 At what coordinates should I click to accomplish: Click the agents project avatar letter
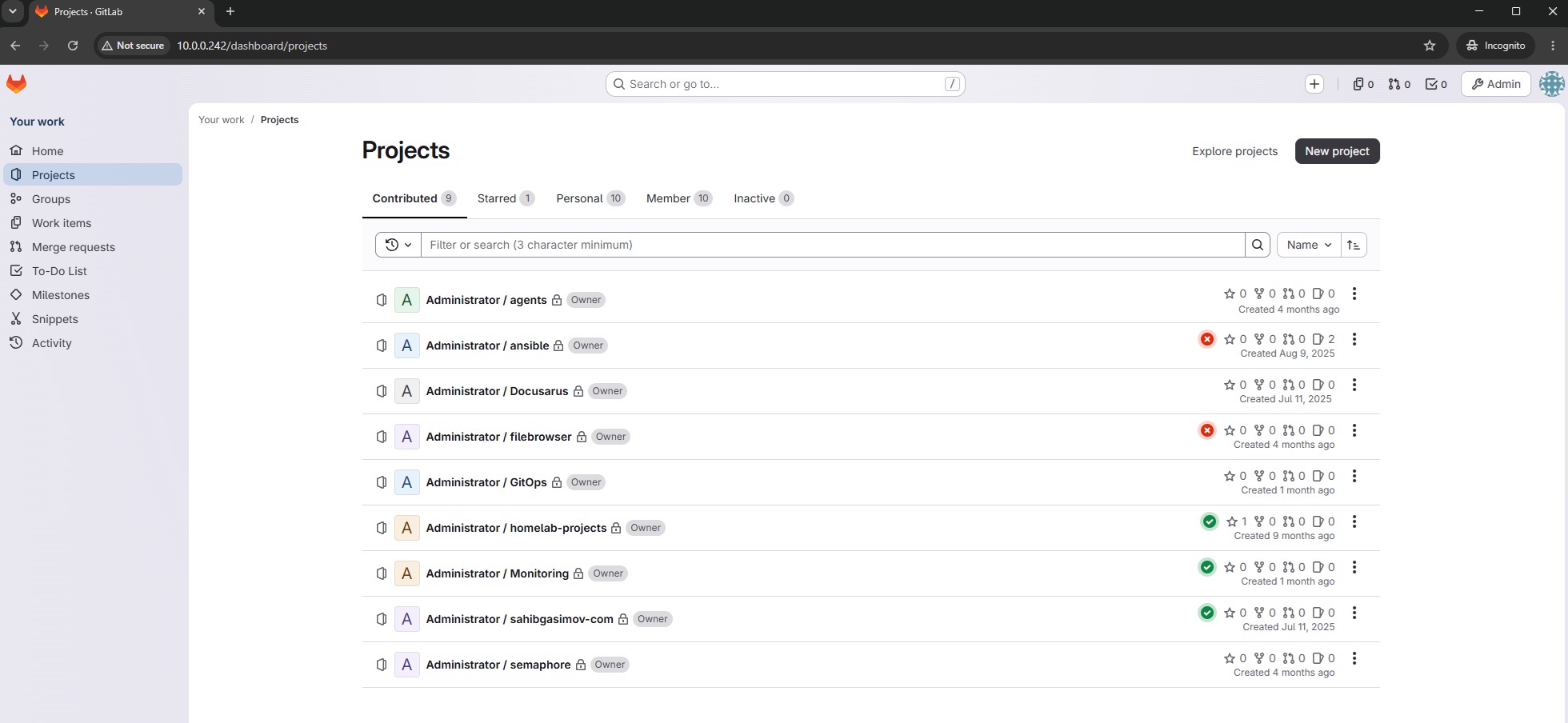click(x=406, y=300)
